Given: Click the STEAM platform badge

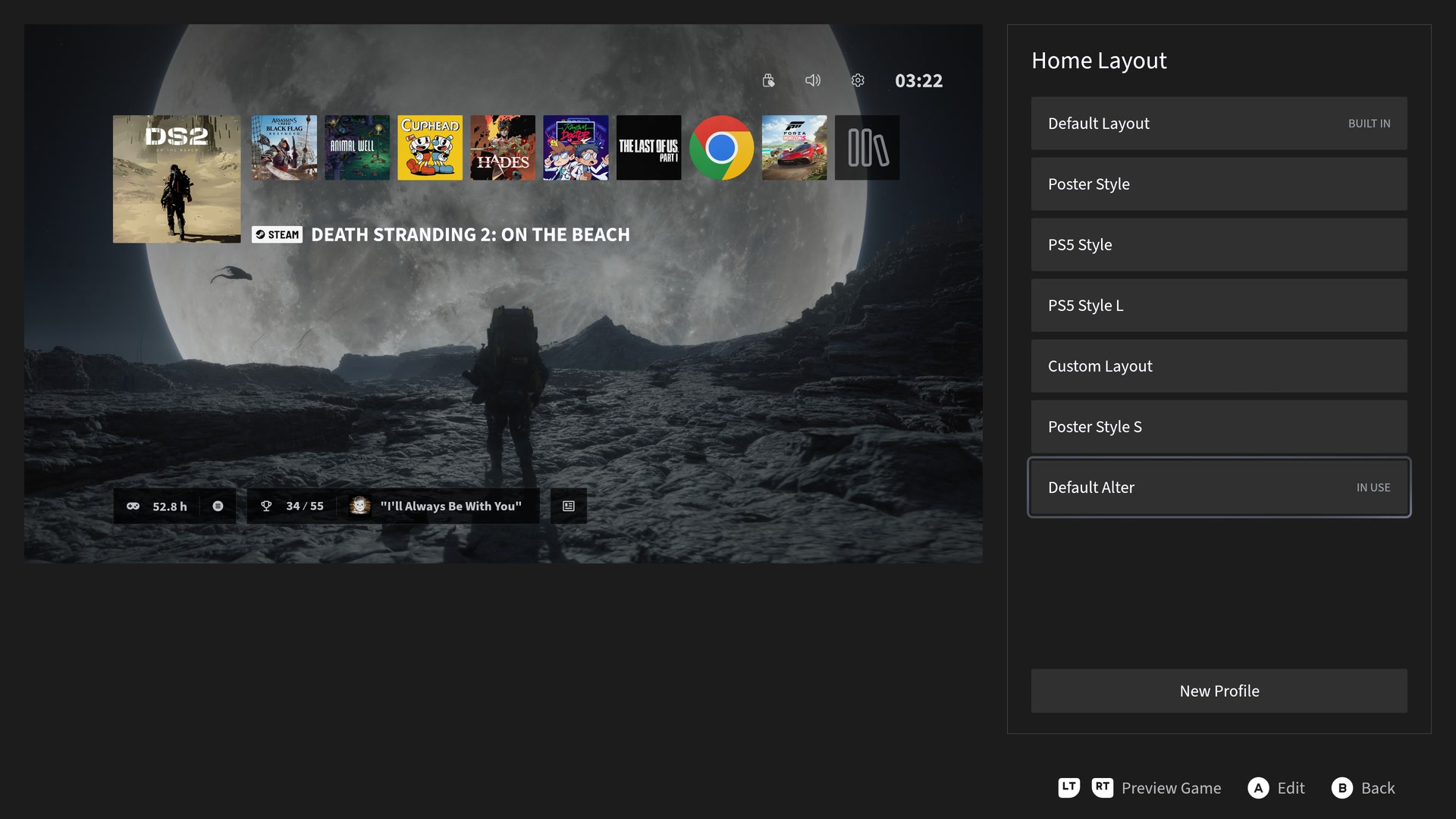Looking at the screenshot, I should (277, 235).
